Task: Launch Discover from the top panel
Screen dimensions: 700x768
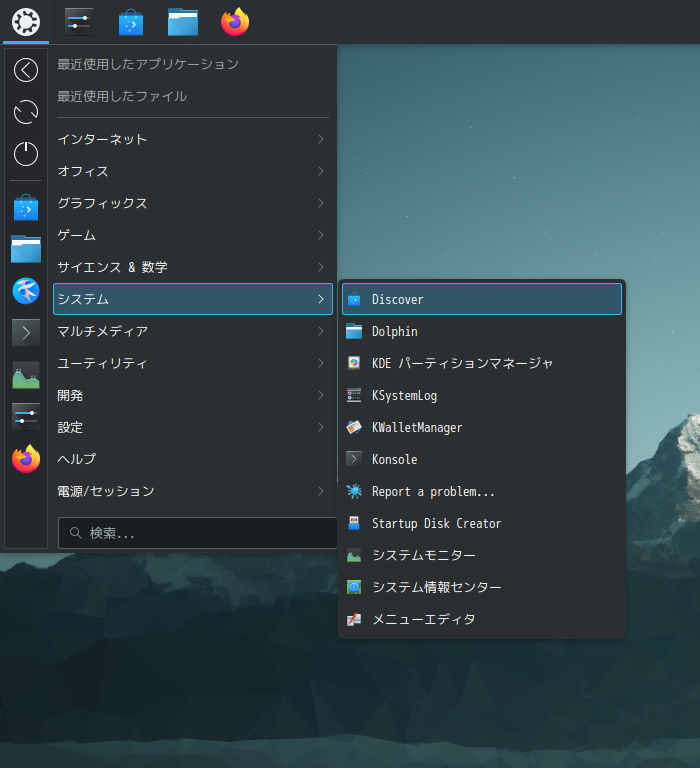Action: point(131,23)
